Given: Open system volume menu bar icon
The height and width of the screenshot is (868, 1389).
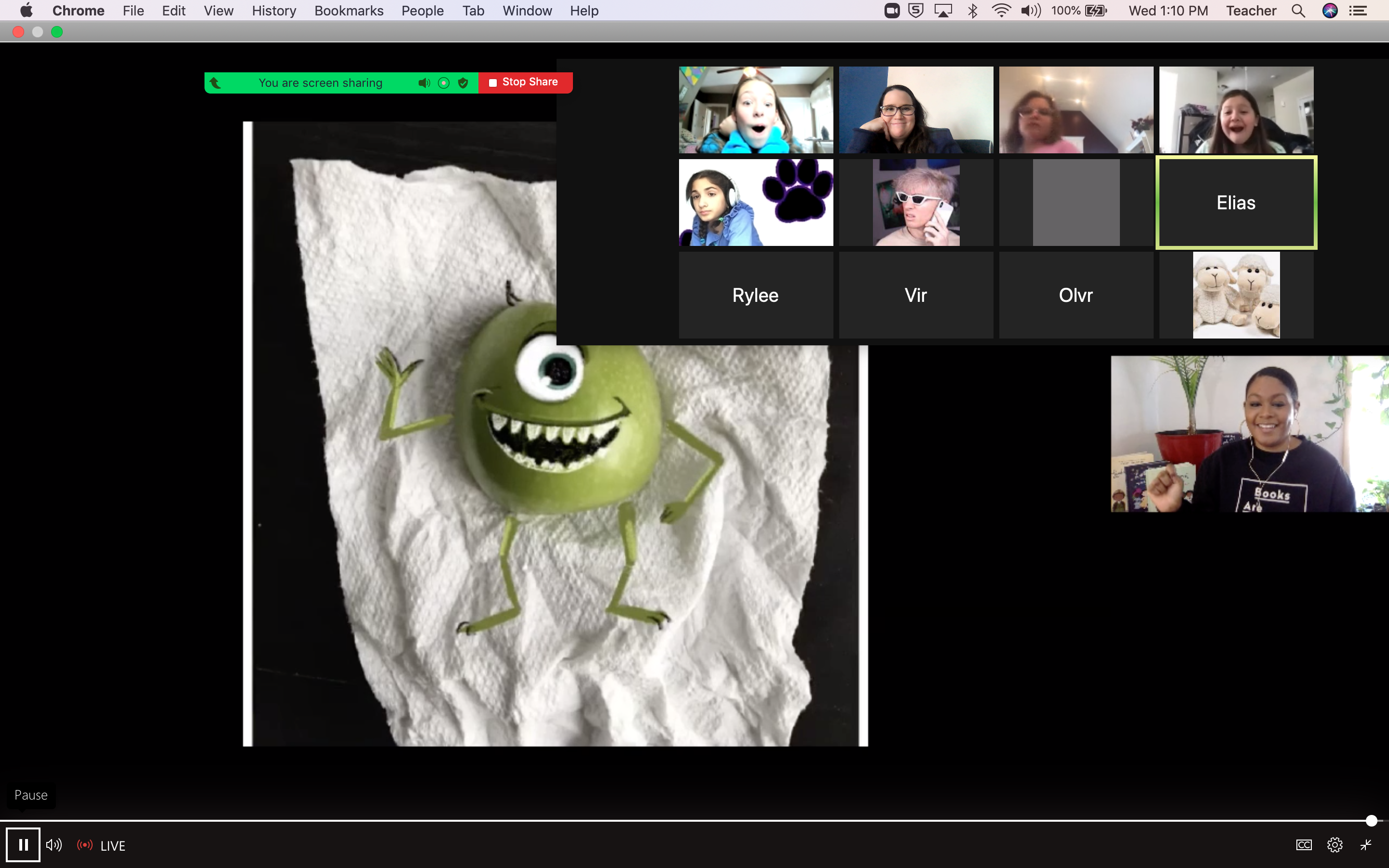Looking at the screenshot, I should point(1031,10).
